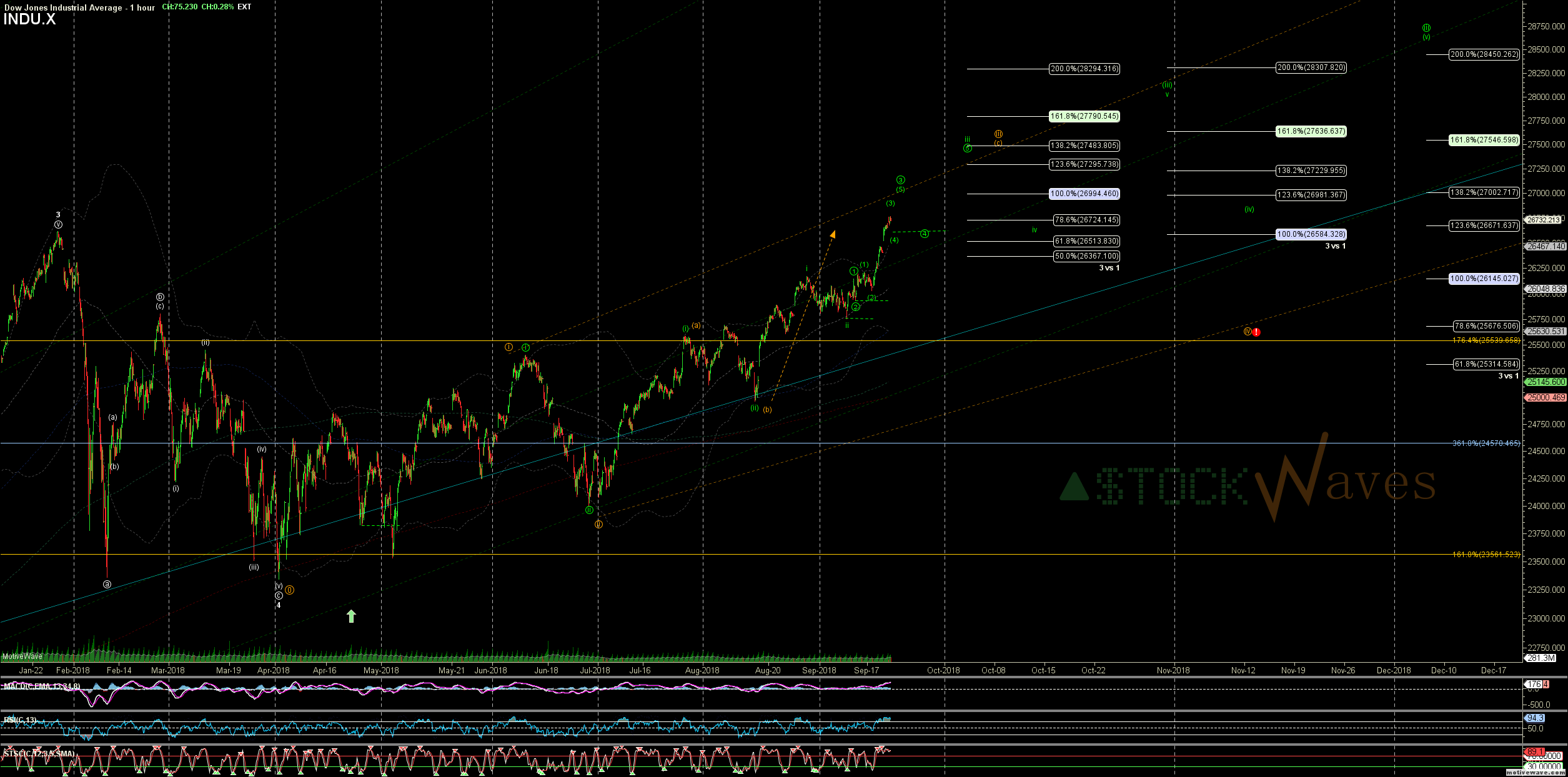This screenshot has width=1568, height=777.
Task: Select the 123.6%(26981.367) extension label
Action: tap(1311, 195)
